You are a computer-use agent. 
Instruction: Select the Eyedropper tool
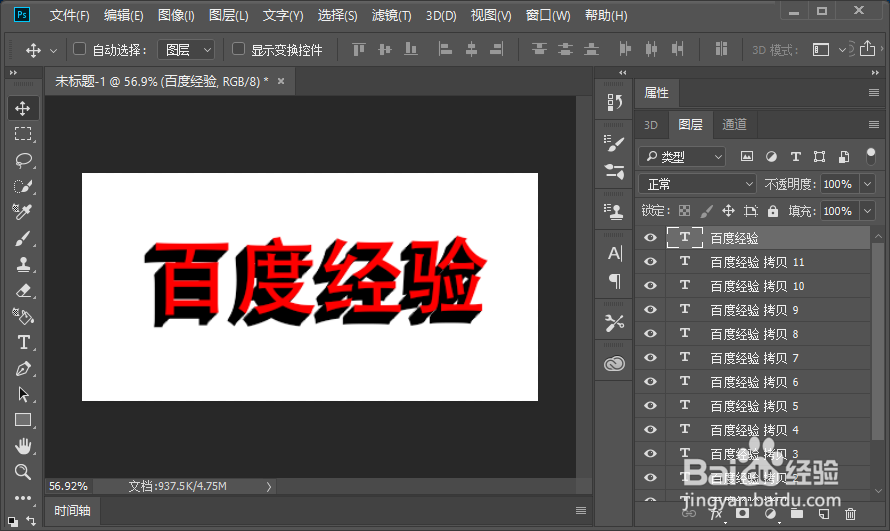(23, 212)
